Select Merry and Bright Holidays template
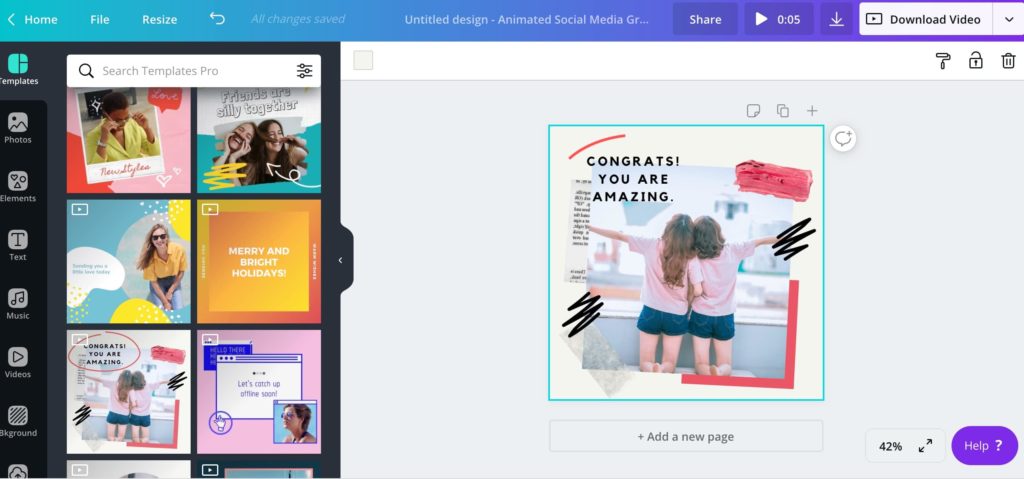1024x479 pixels. click(x=259, y=261)
